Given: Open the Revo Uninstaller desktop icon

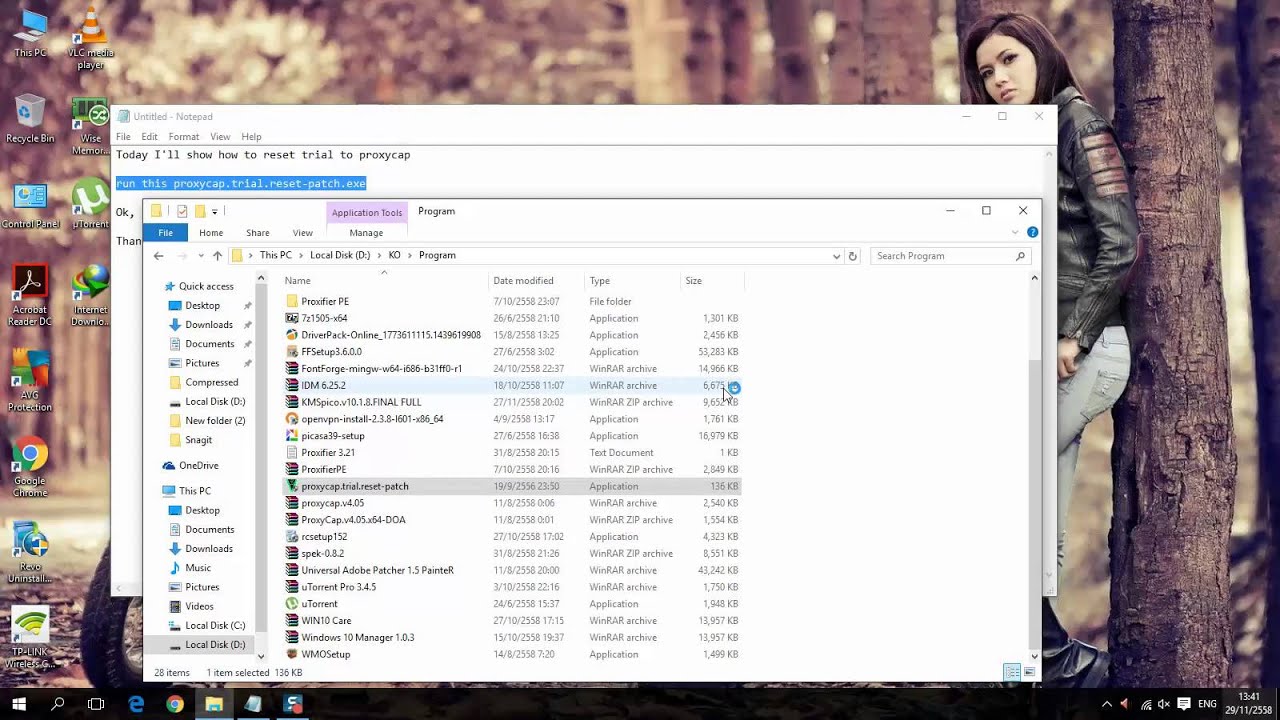Looking at the screenshot, I should pos(30,553).
